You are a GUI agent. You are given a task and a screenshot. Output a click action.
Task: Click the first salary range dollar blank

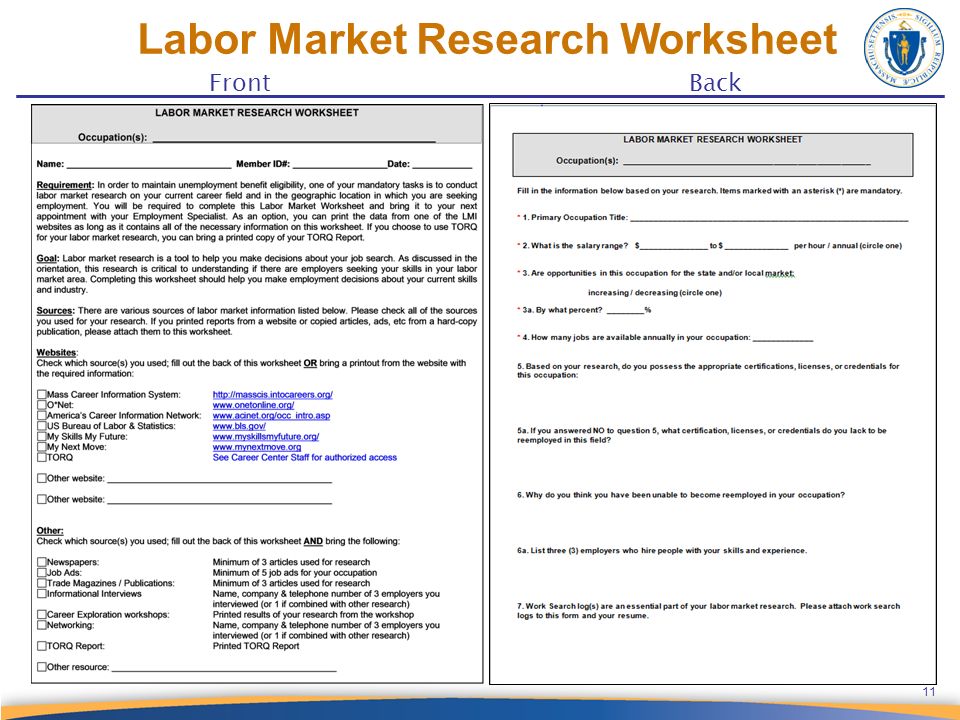point(673,246)
